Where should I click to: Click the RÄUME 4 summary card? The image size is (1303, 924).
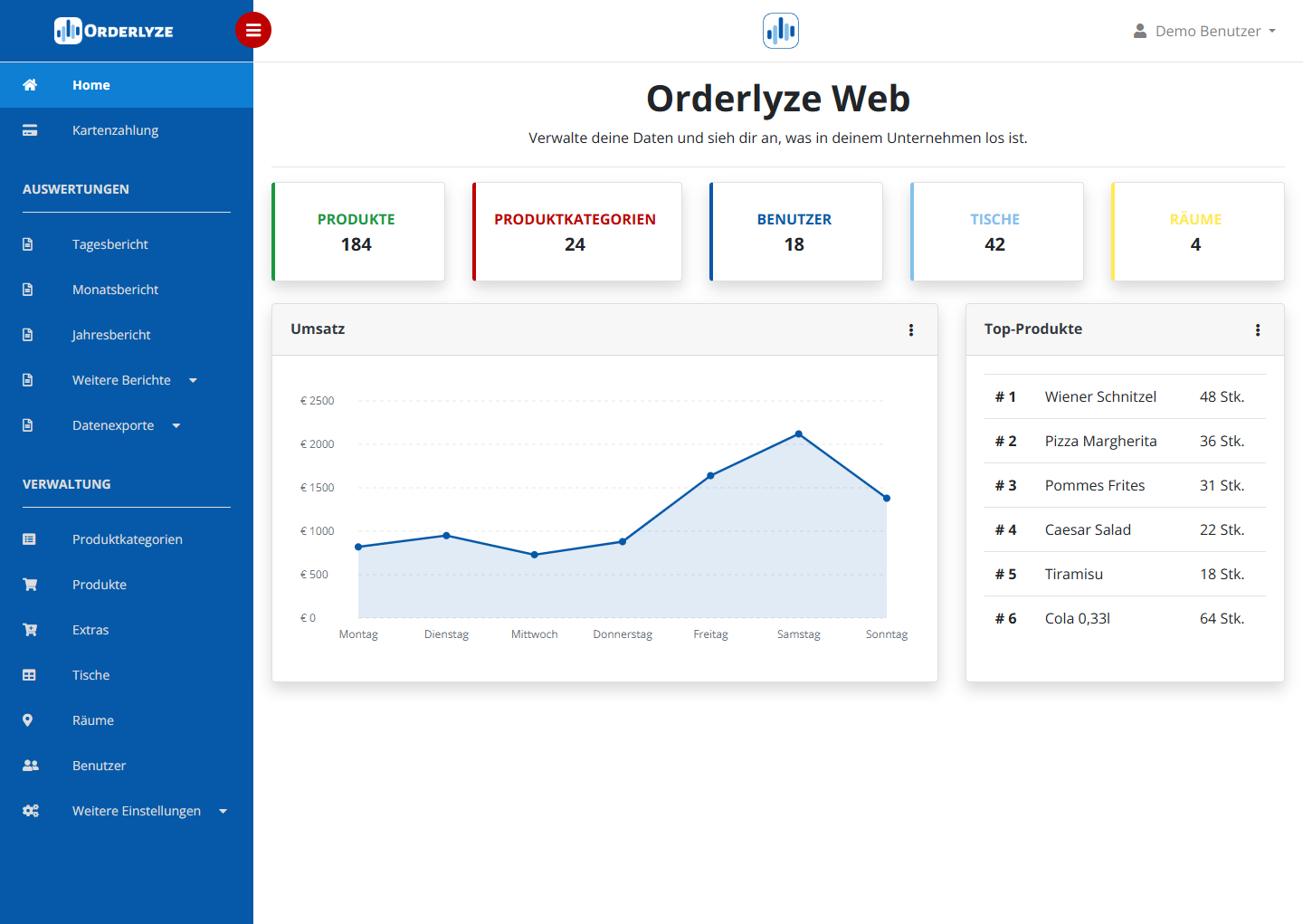[x=1198, y=232]
